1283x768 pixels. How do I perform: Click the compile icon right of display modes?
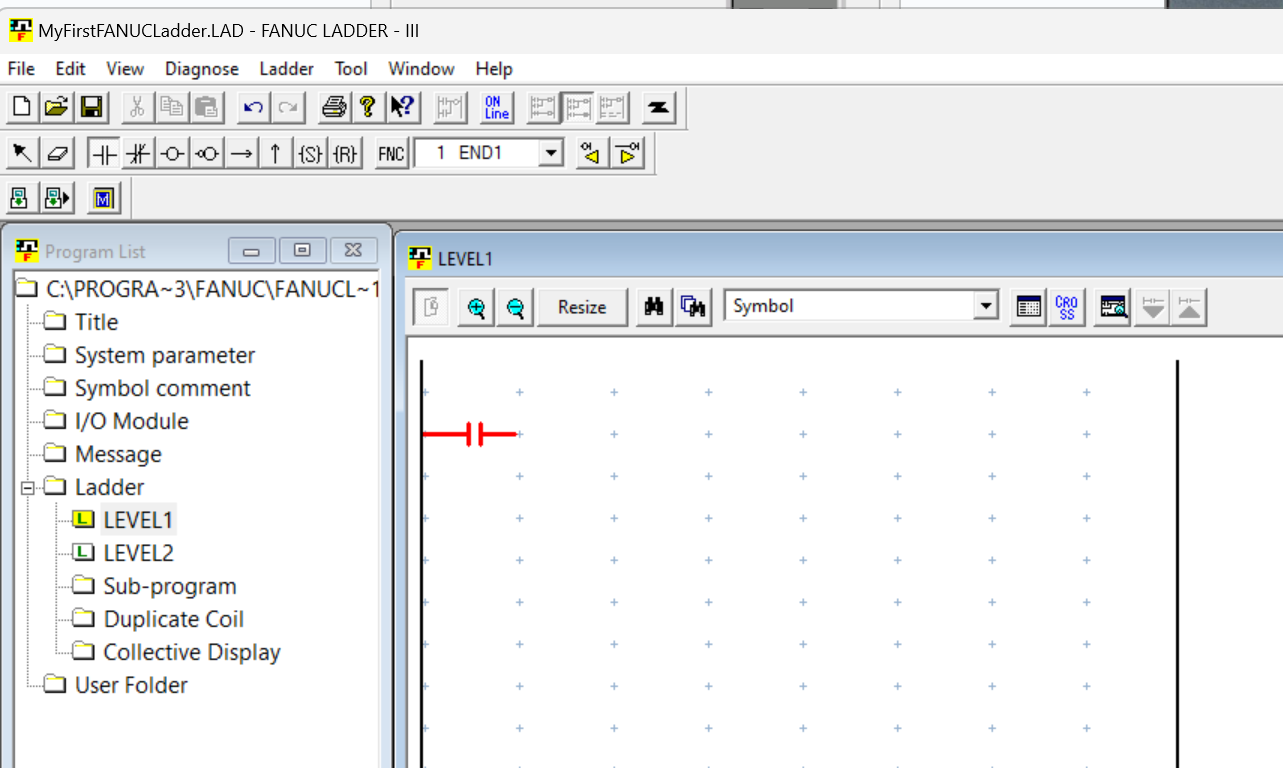coord(658,107)
